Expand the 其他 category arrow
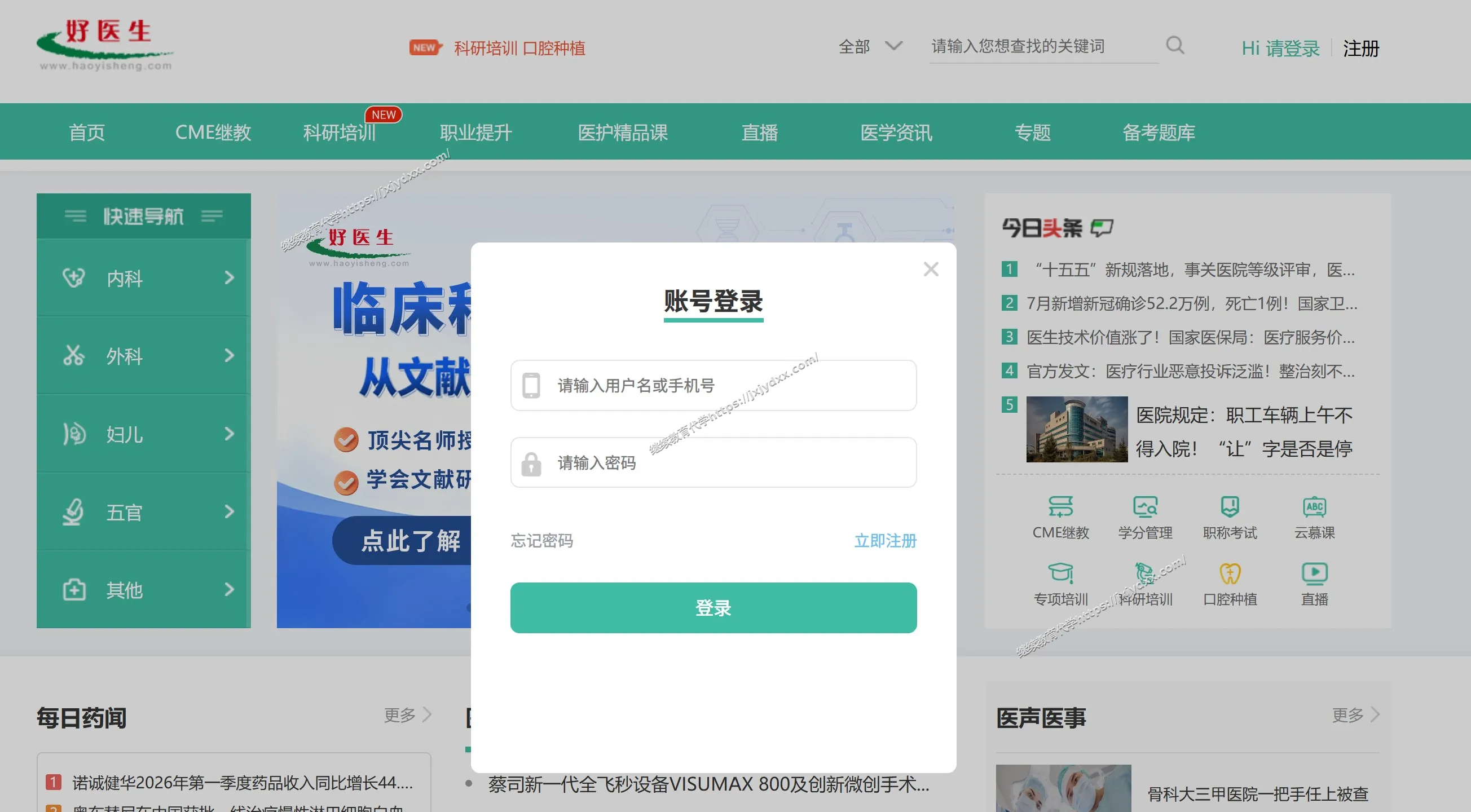Screen dimensions: 1471x812 (229, 589)
